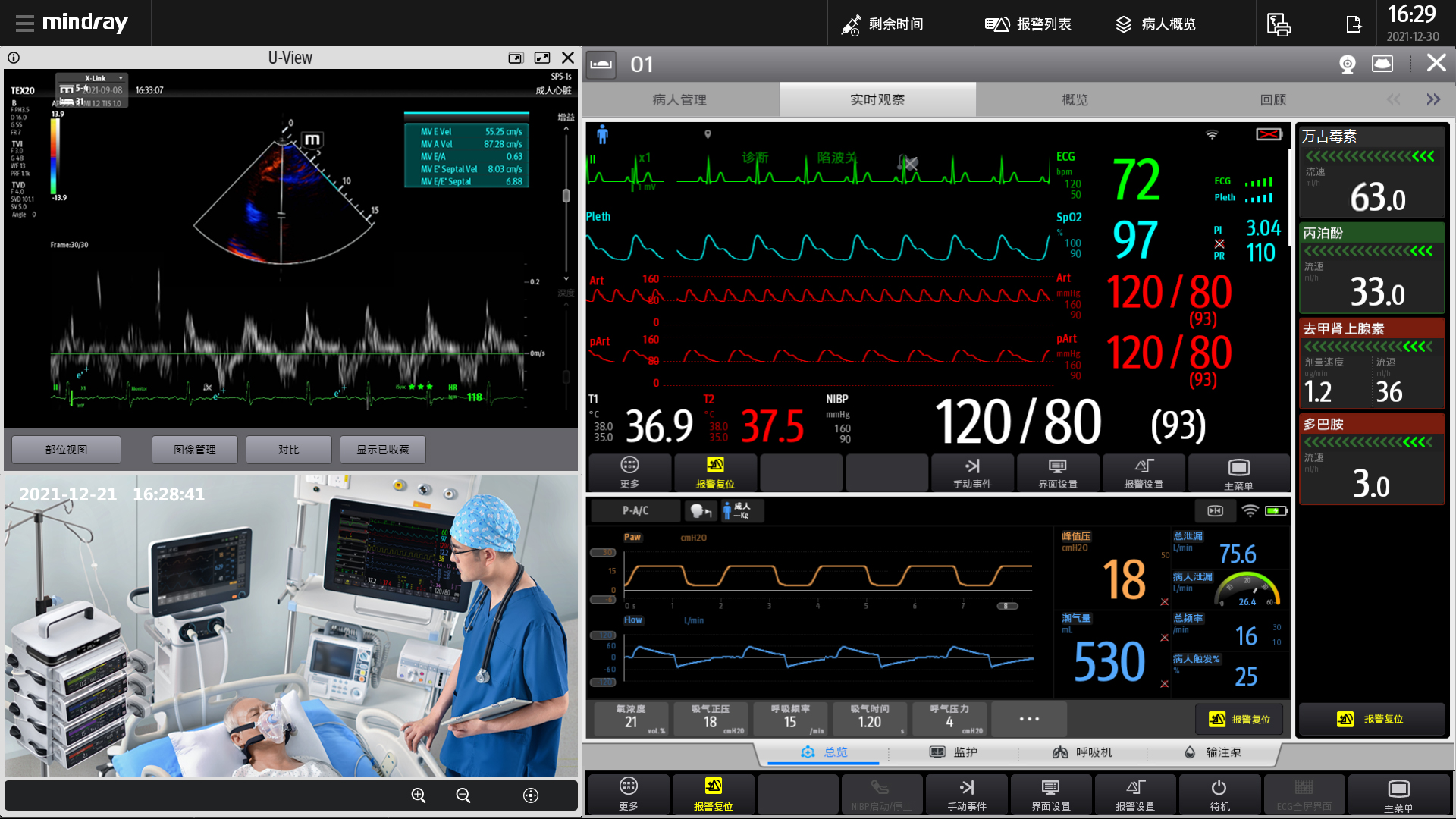1456x819 pixels.
Task: Click the patient bed icon beside 01
Action: click(601, 64)
